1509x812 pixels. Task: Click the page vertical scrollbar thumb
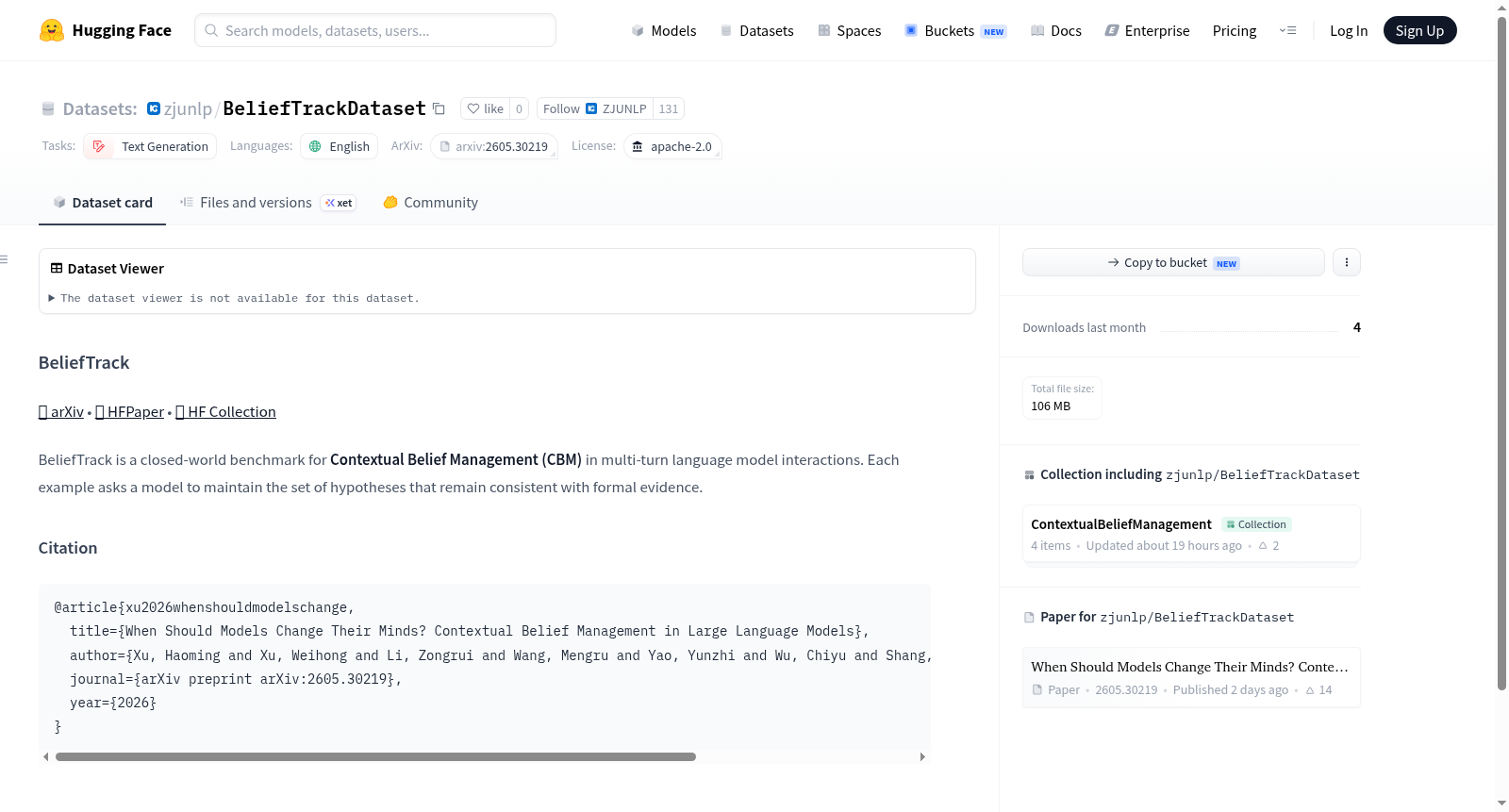pos(1501,353)
